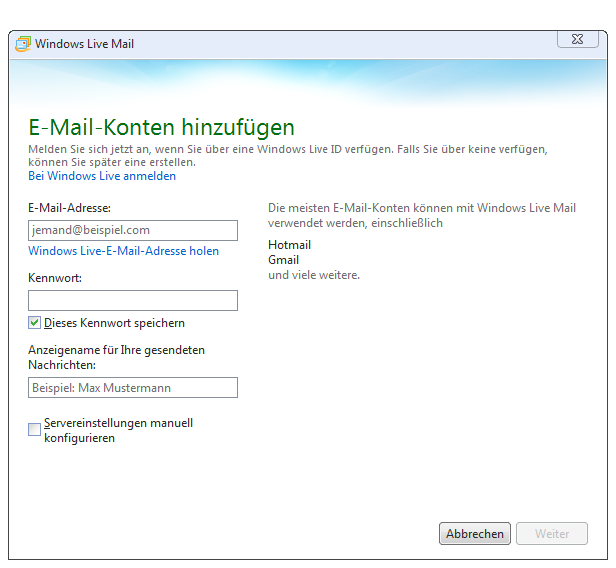Close the Windows Live Mail dialog
Screen dimensions: 616x568
click(x=578, y=39)
